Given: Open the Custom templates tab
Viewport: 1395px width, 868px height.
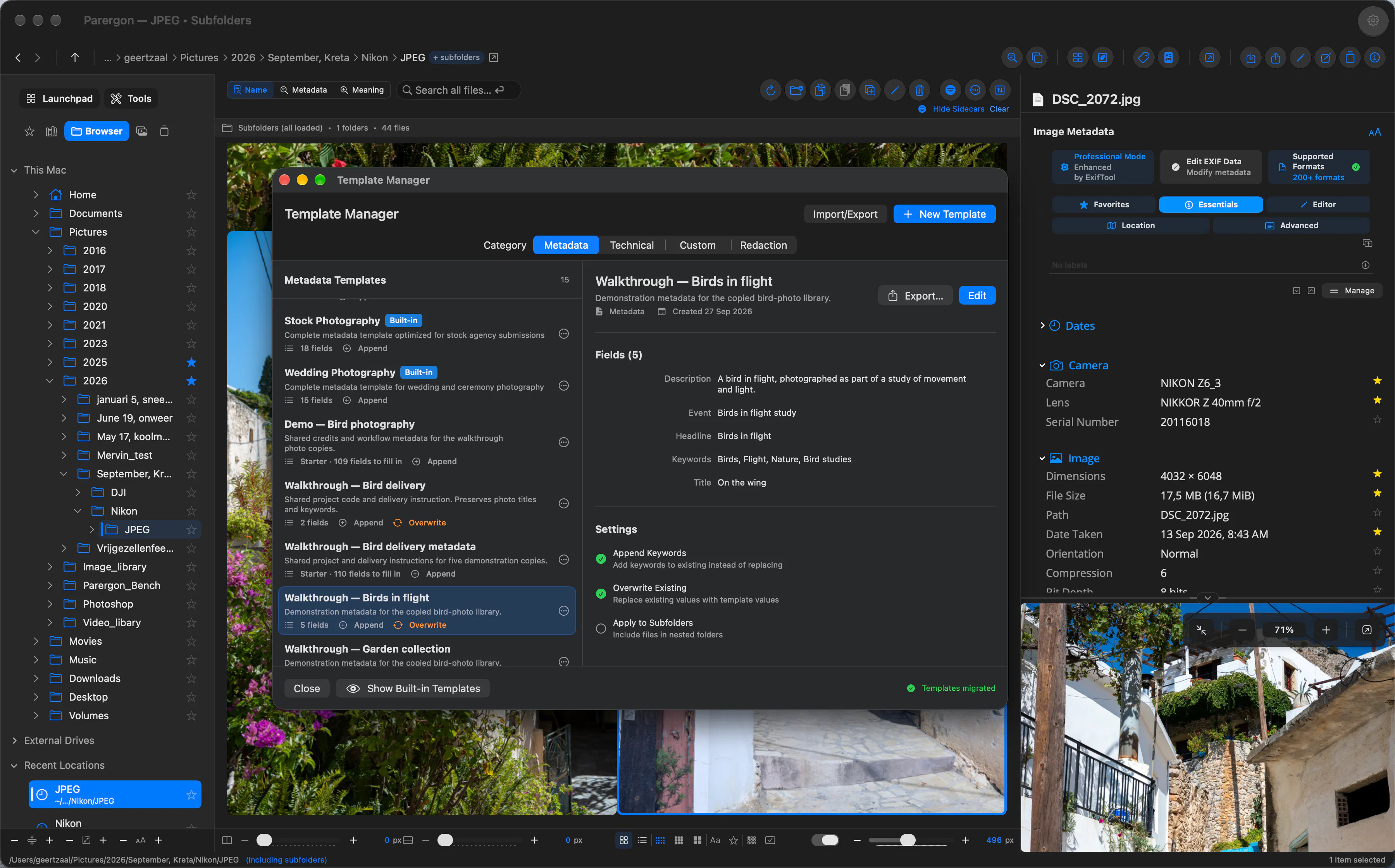Looking at the screenshot, I should pyautogui.click(x=697, y=245).
